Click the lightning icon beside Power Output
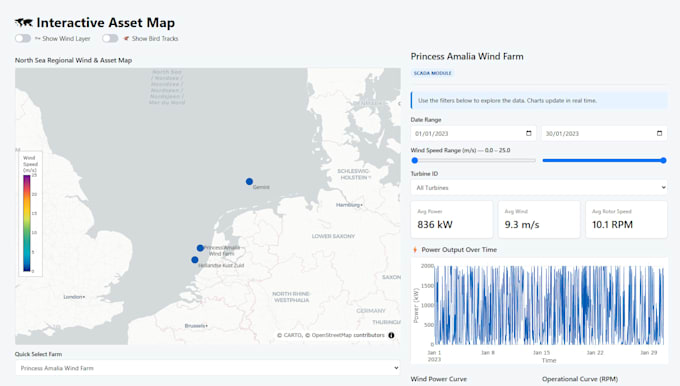 [415, 250]
